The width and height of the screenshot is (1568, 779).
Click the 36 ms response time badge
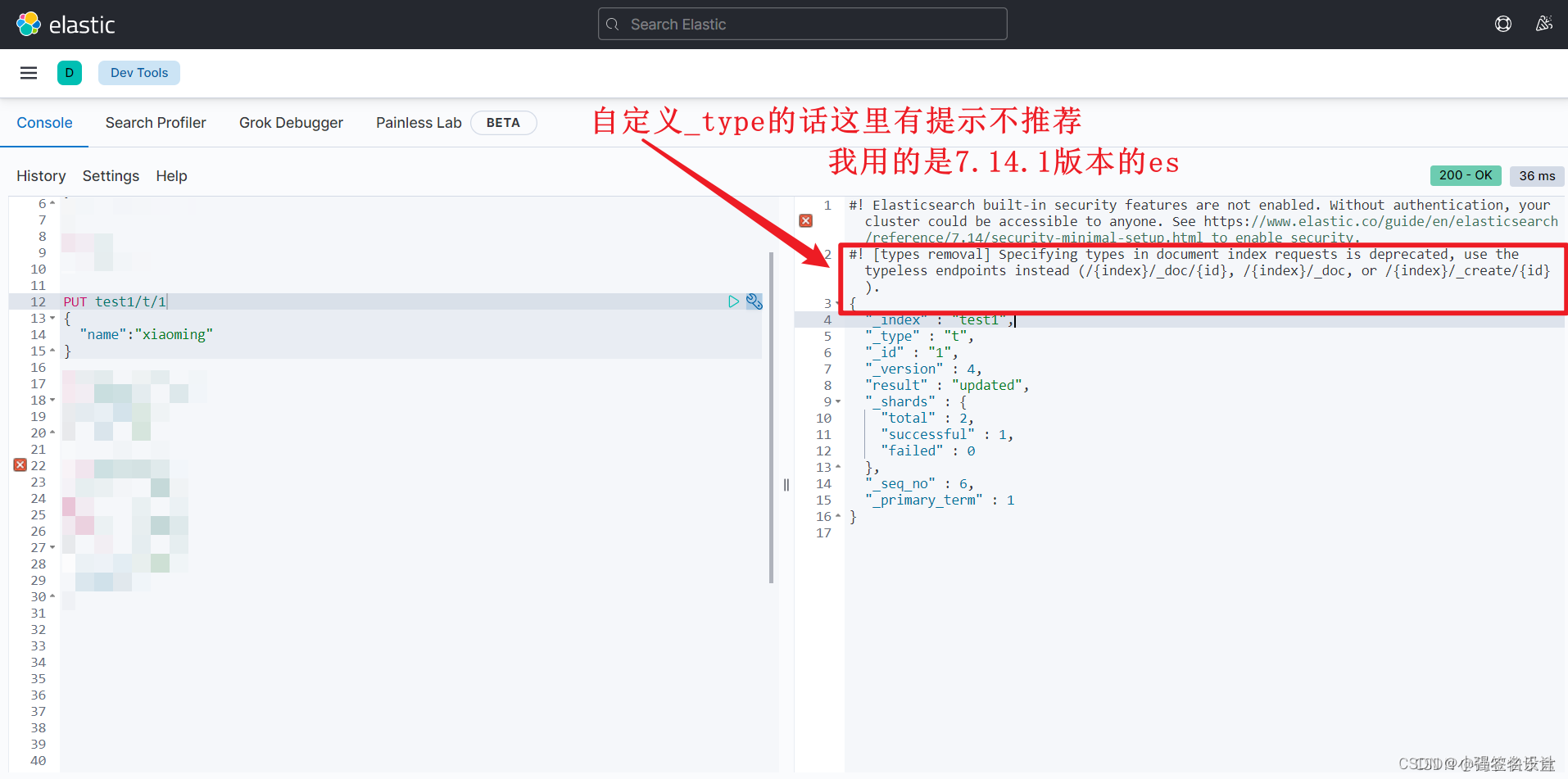1537,175
